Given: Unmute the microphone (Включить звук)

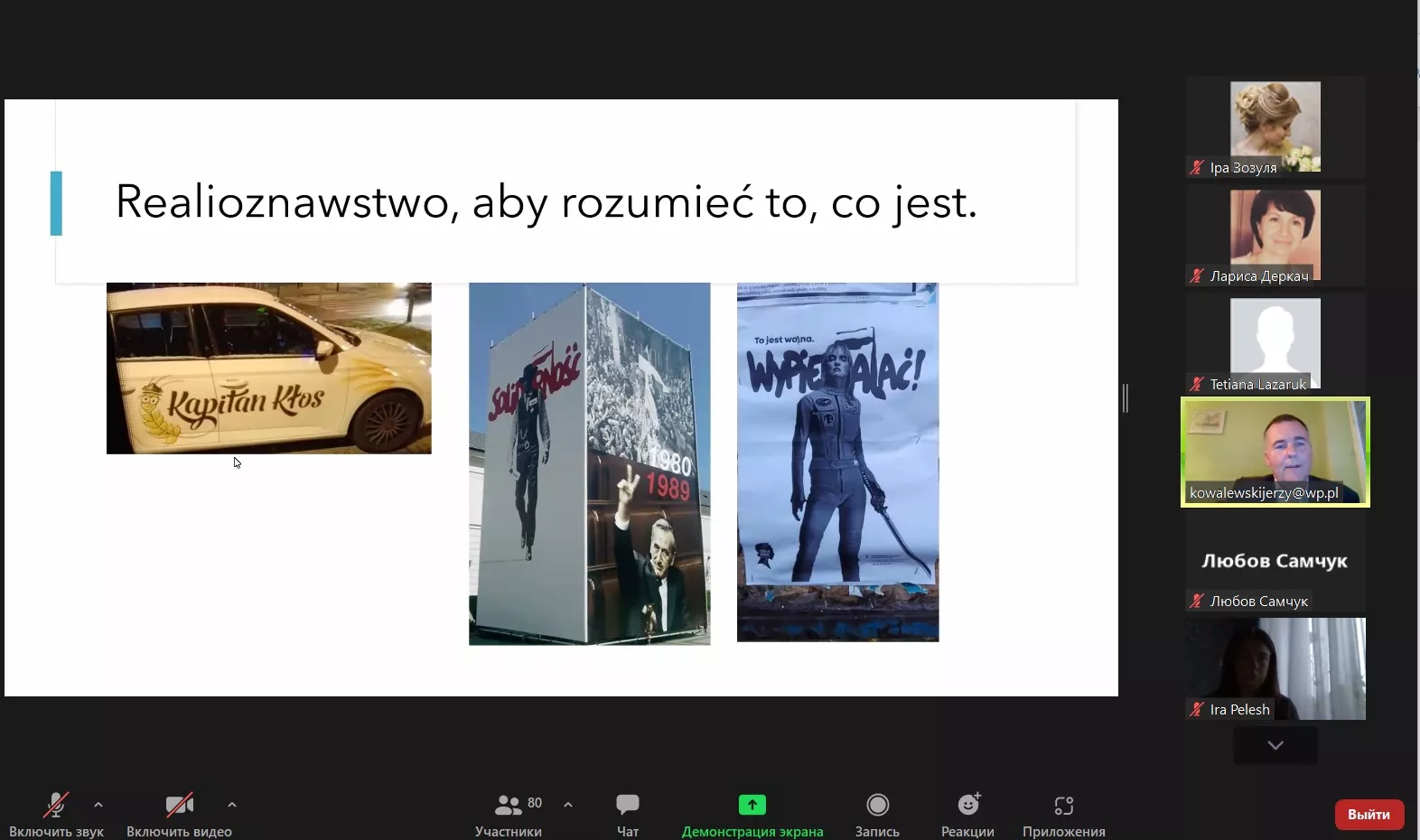Looking at the screenshot, I should click(x=56, y=805).
